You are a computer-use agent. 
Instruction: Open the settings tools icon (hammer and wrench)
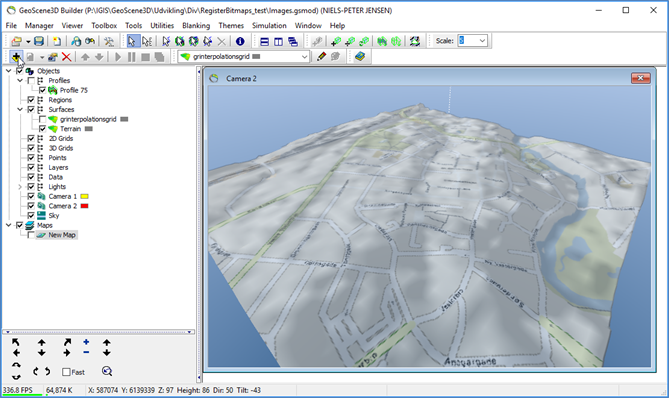point(109,41)
